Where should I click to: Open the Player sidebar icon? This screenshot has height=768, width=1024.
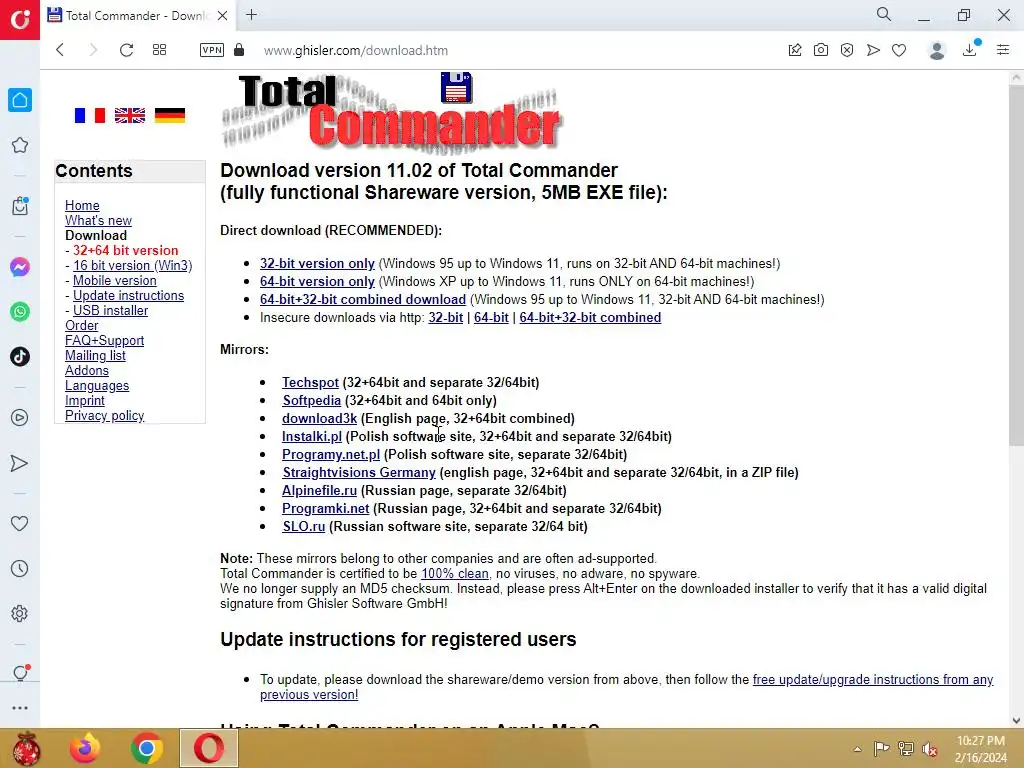point(20,417)
